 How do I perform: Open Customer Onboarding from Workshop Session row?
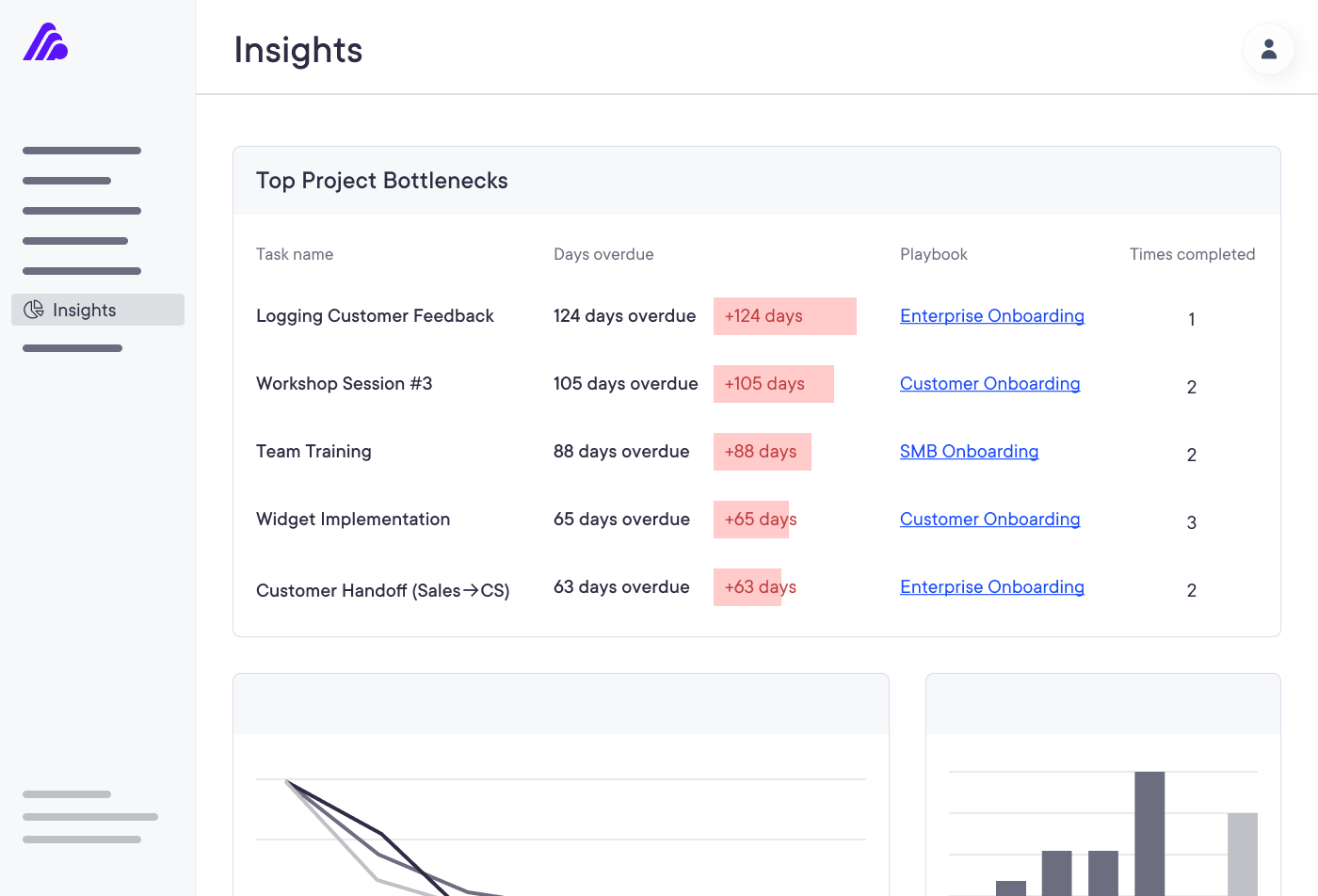click(x=989, y=383)
